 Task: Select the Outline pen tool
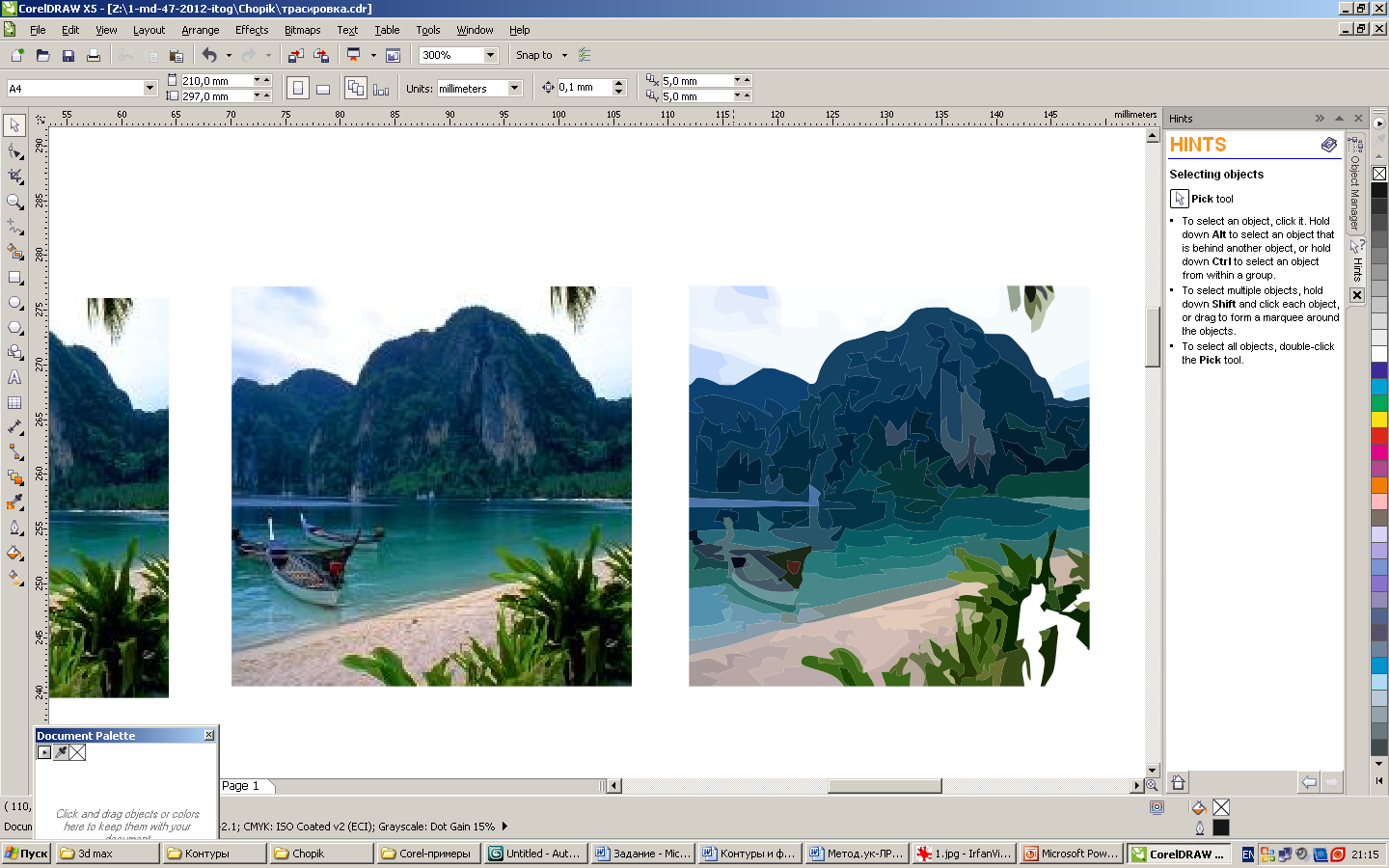(x=14, y=528)
